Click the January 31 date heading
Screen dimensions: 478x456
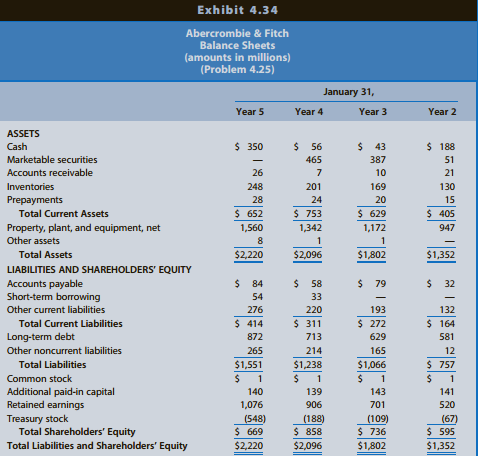pyautogui.click(x=349, y=92)
